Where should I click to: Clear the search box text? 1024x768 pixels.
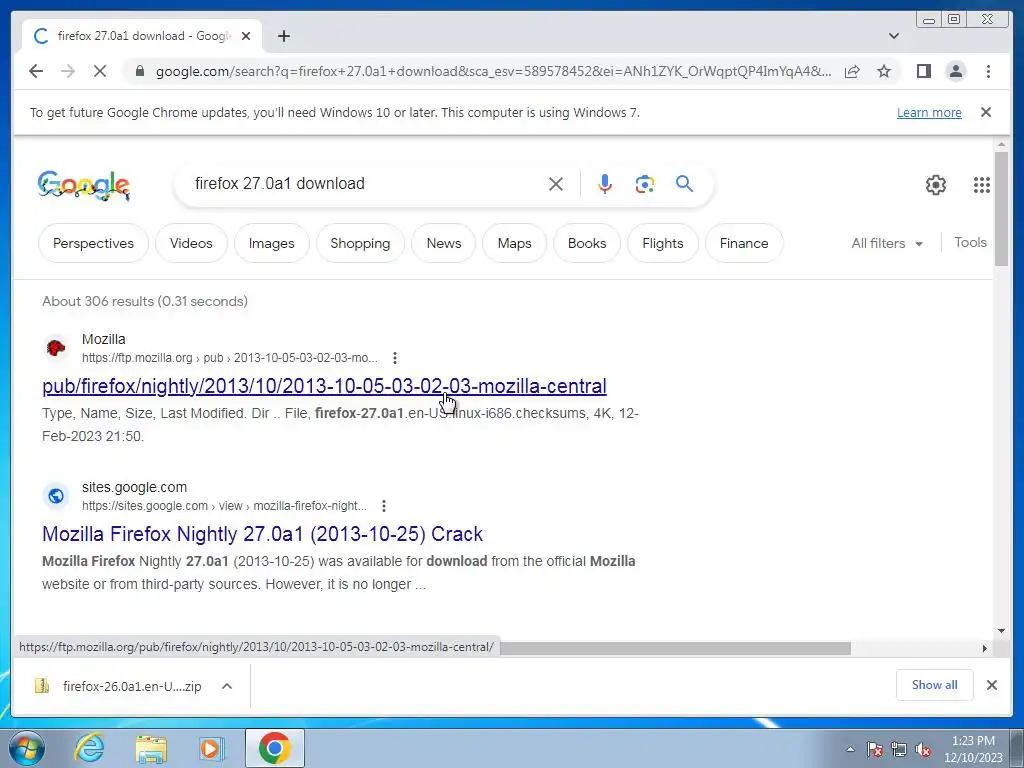pyautogui.click(x=556, y=184)
